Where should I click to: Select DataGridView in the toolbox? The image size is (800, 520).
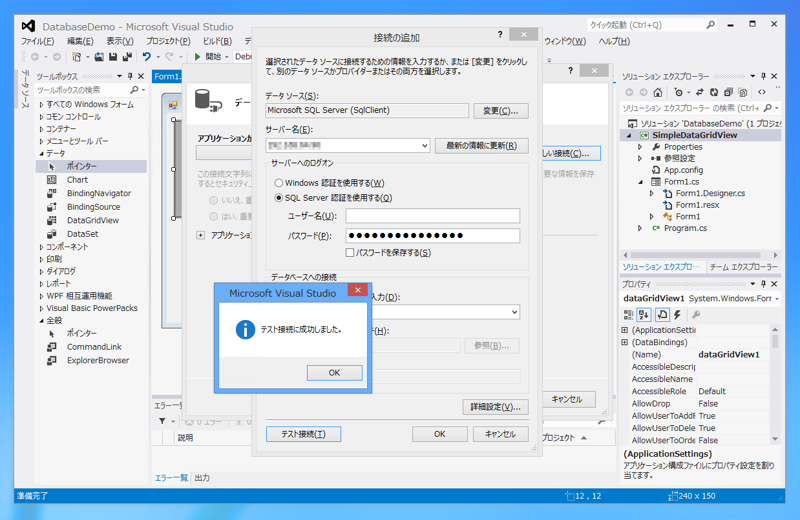92,220
